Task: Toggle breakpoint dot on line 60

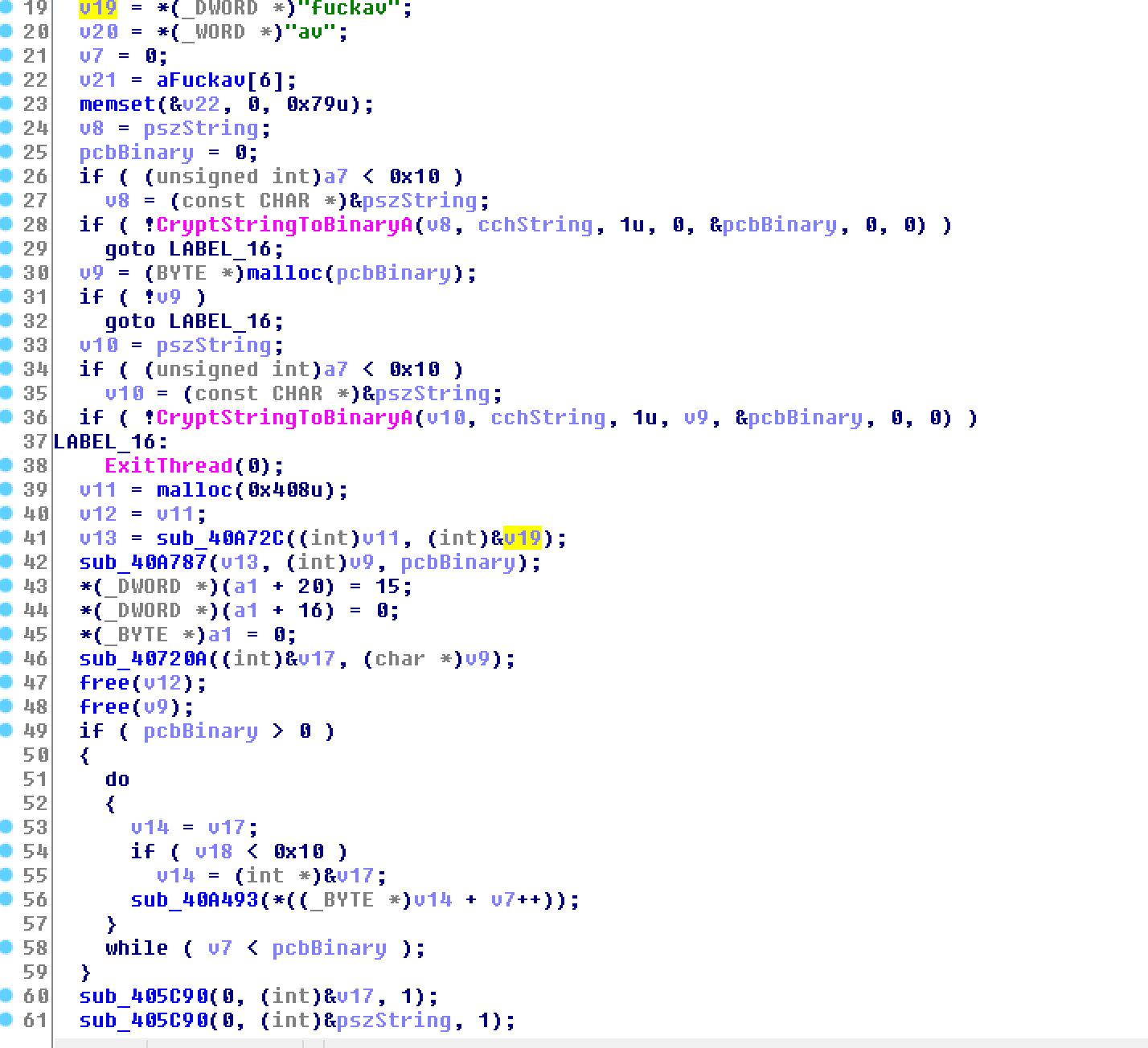Action: point(6,996)
